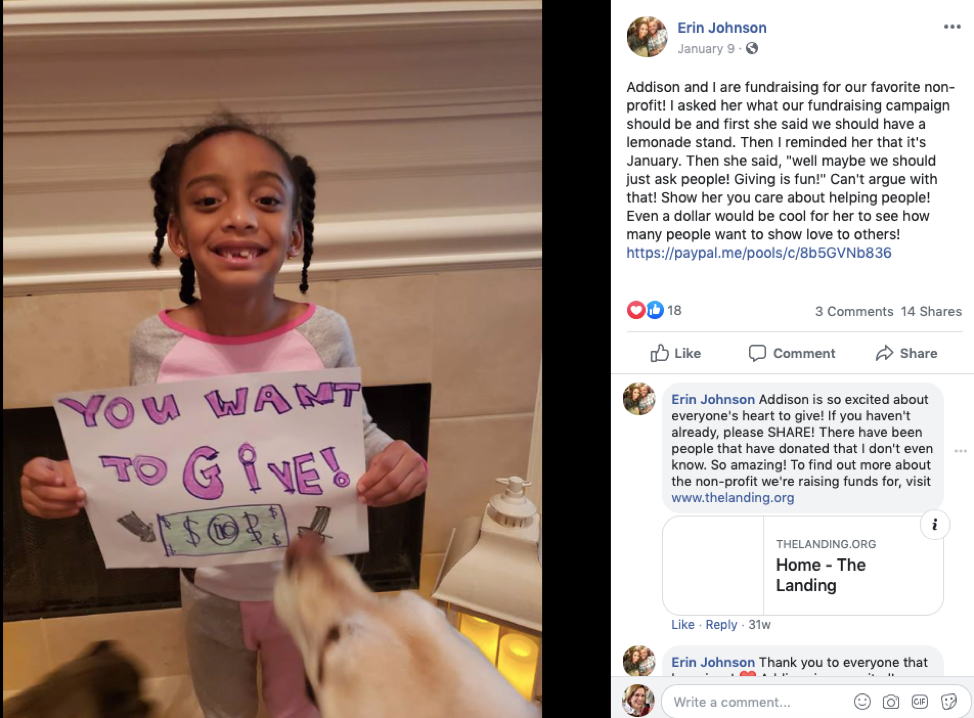View the 3 Comments link
Screen dimensions: 974x718
pyautogui.click(x=853, y=311)
